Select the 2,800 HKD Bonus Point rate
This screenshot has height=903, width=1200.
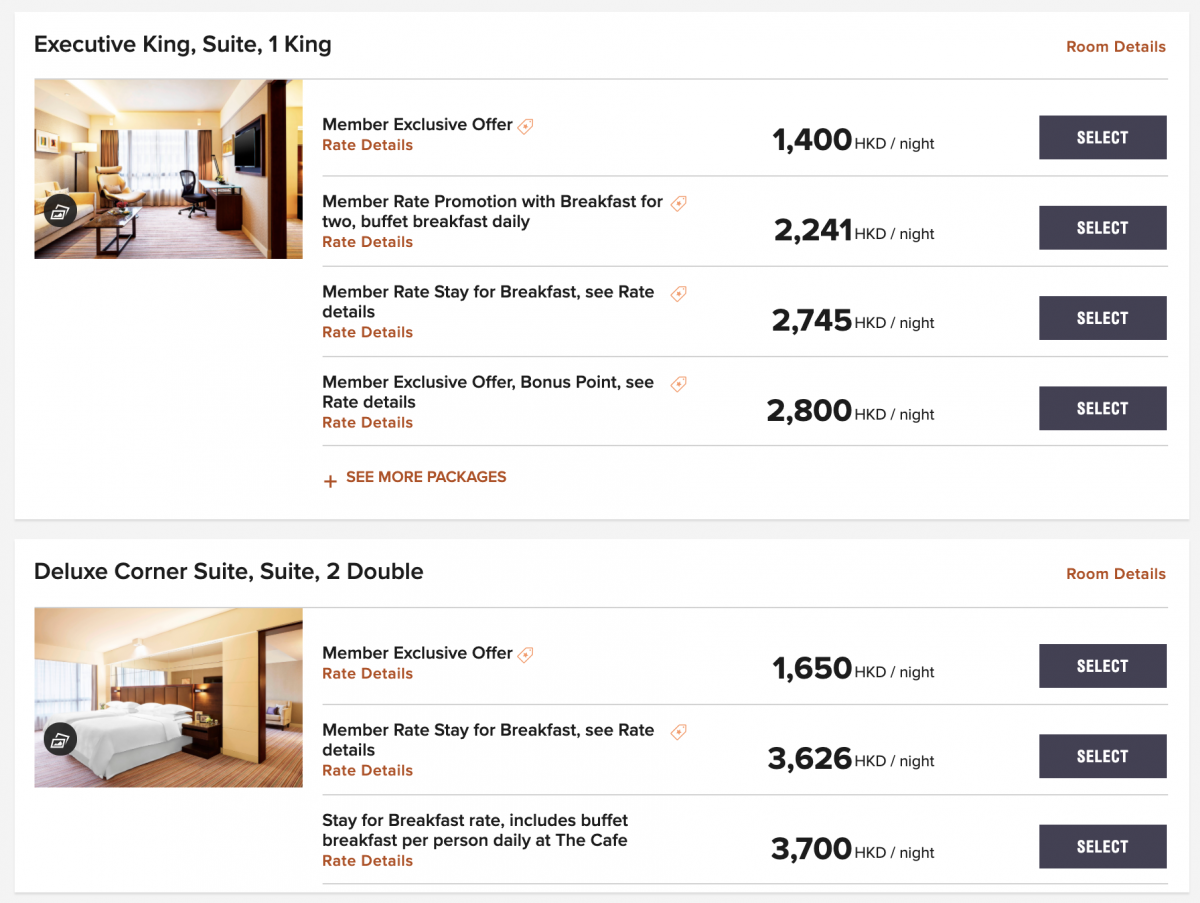click(1102, 408)
